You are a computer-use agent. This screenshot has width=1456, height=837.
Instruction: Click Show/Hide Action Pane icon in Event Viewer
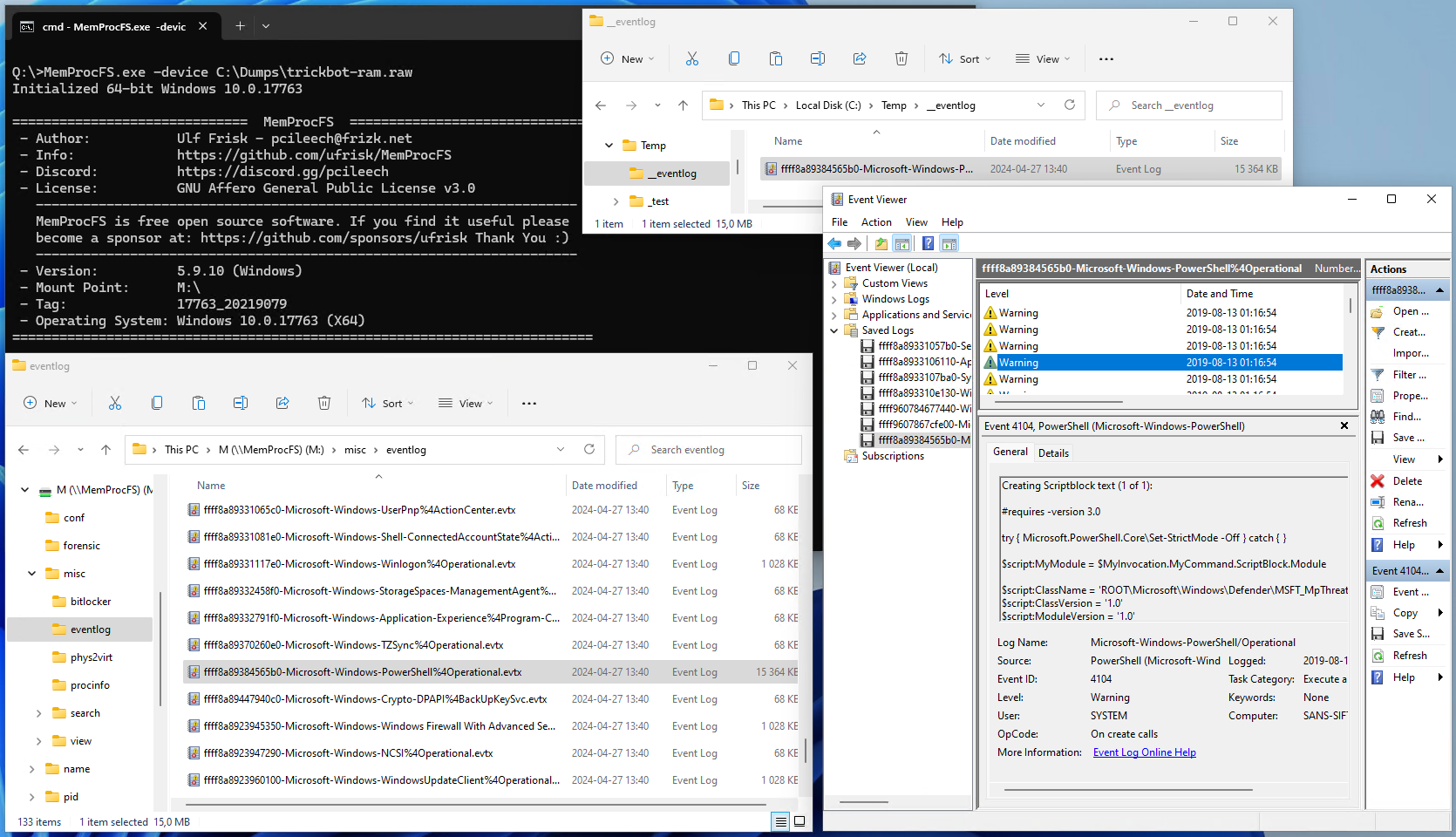[x=949, y=243]
